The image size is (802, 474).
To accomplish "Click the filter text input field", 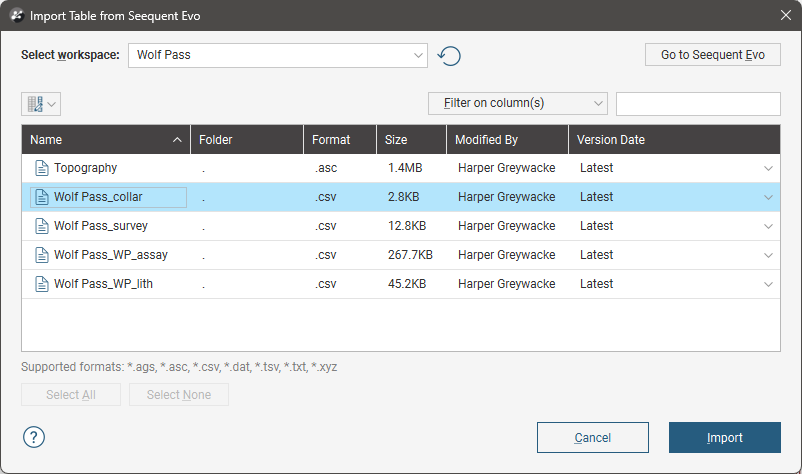I will coord(698,104).
